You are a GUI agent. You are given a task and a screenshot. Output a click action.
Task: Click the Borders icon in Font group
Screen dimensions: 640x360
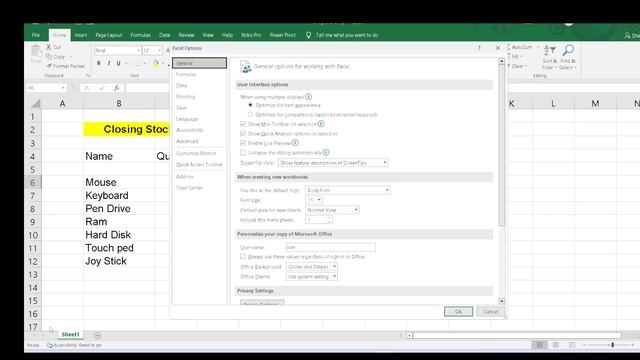click(137, 63)
